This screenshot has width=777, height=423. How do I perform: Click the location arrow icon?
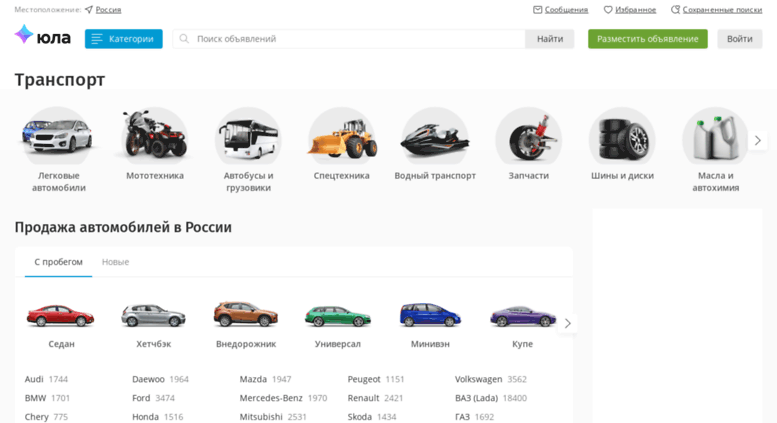89,9
